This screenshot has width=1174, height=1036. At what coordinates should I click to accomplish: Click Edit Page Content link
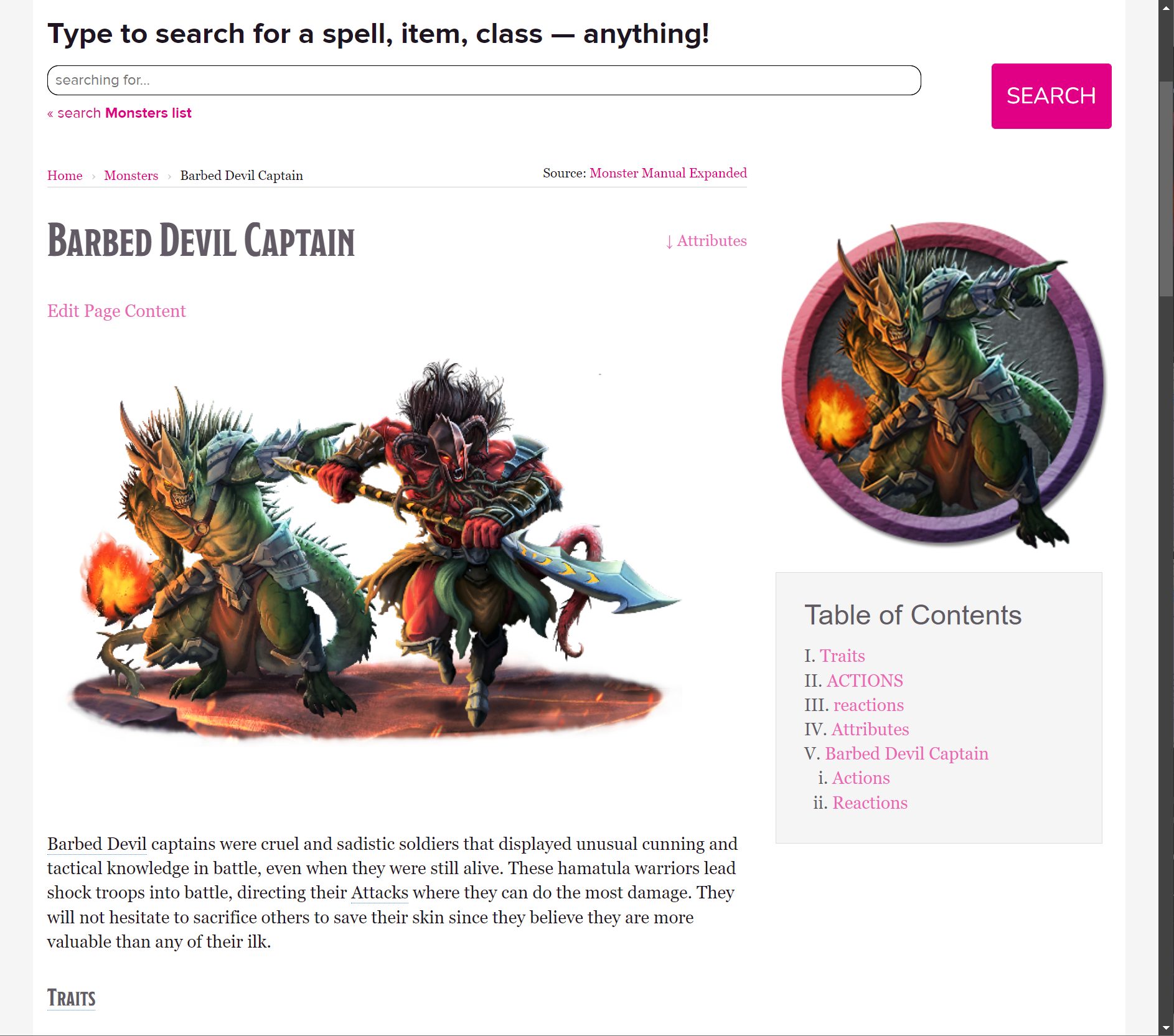116,311
